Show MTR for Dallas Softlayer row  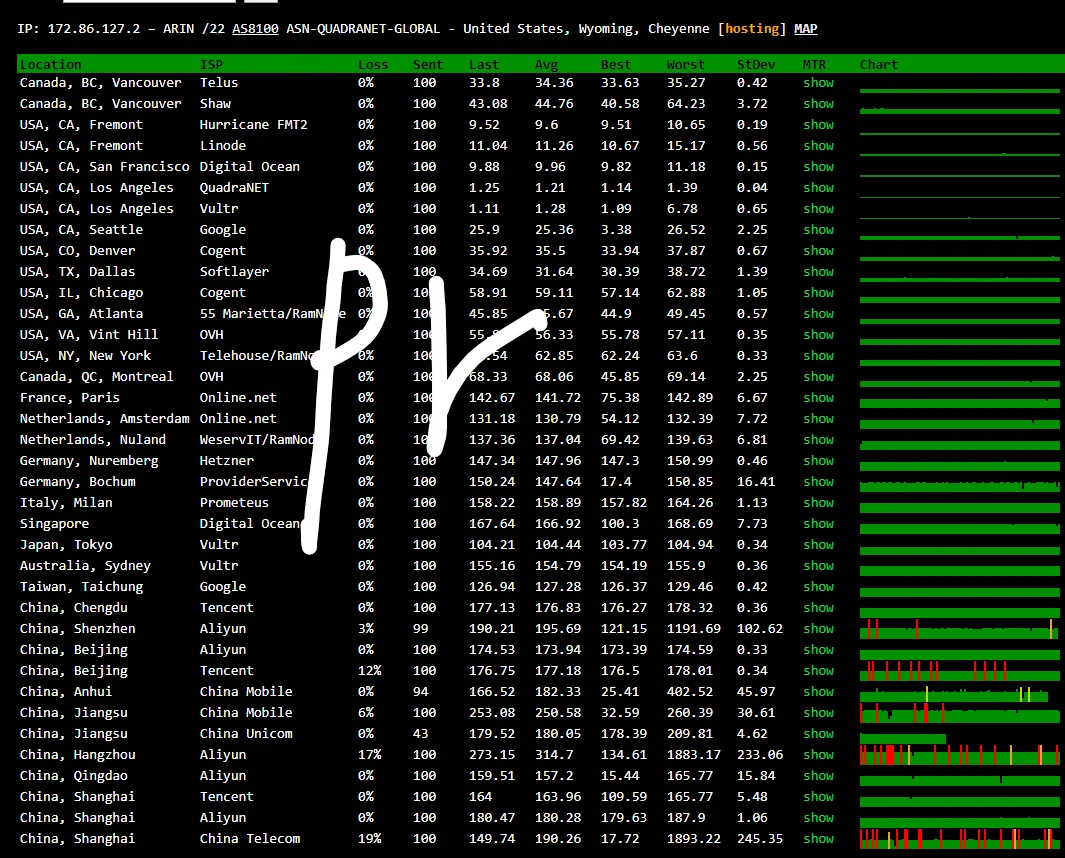tap(818, 272)
